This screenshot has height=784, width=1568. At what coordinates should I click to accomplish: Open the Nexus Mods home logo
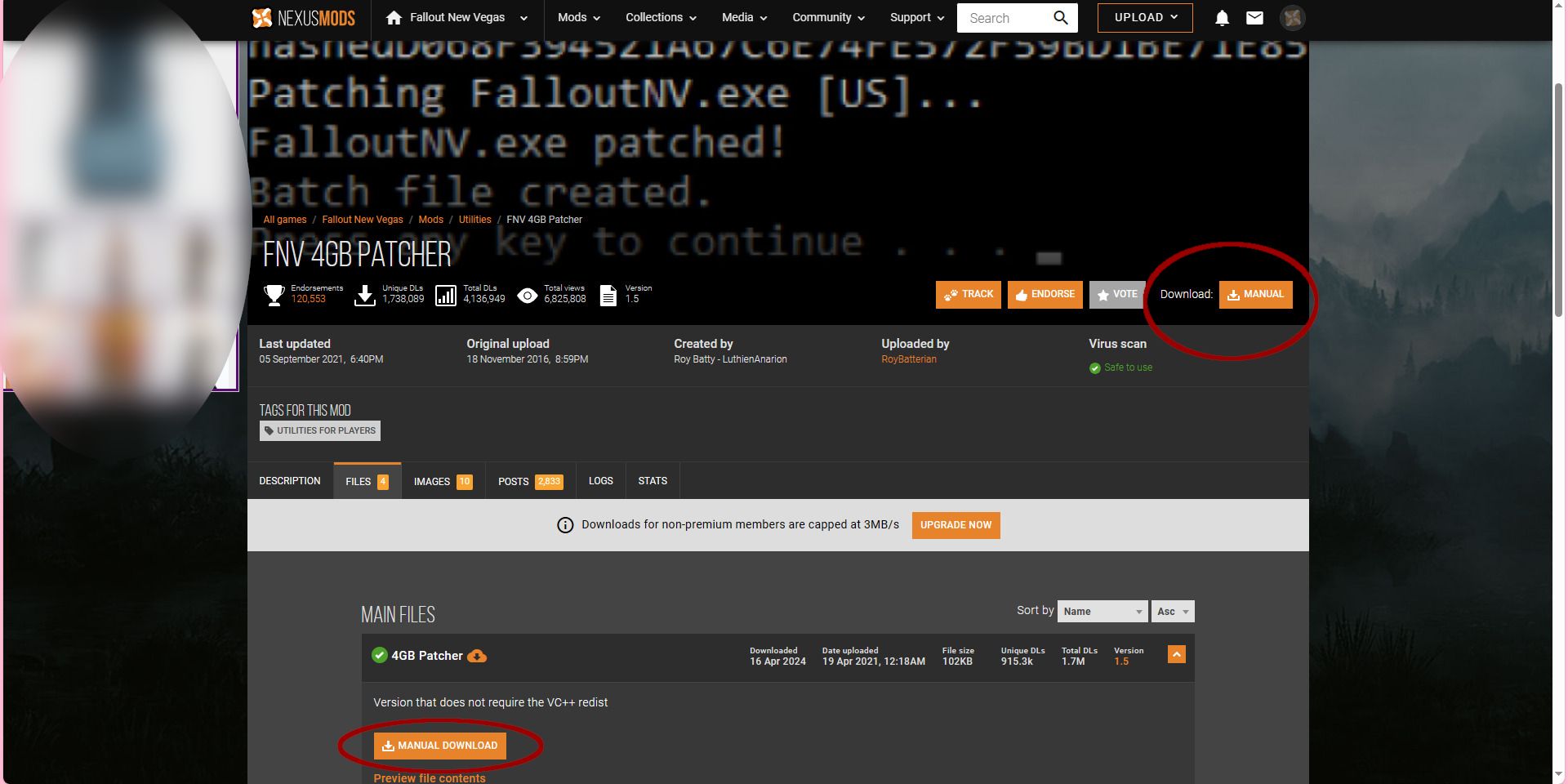303,17
